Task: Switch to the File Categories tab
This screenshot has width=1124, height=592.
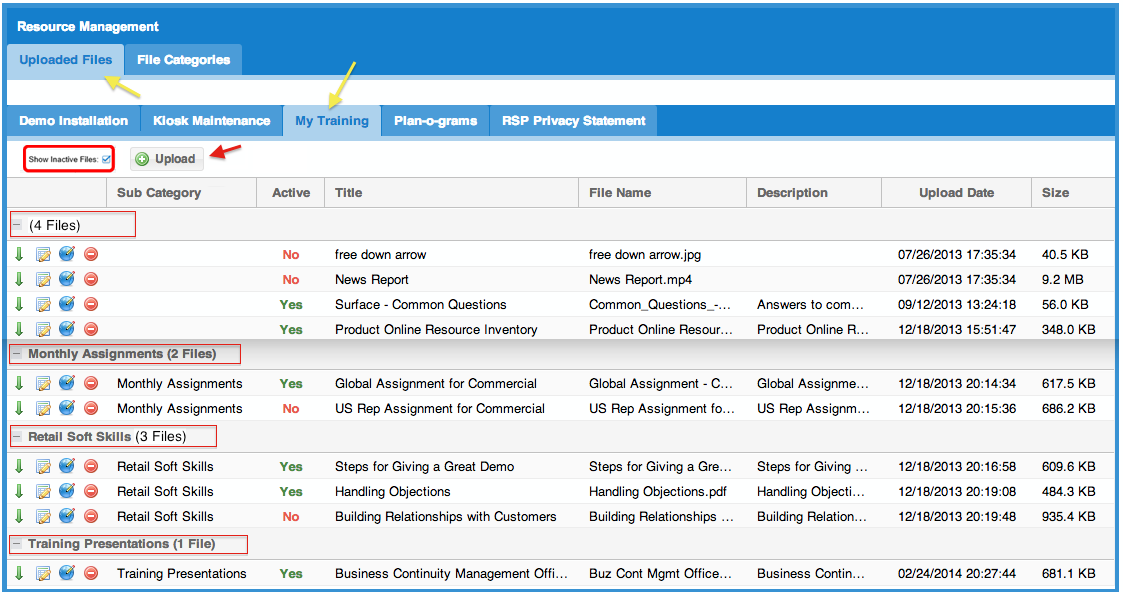Action: click(183, 59)
